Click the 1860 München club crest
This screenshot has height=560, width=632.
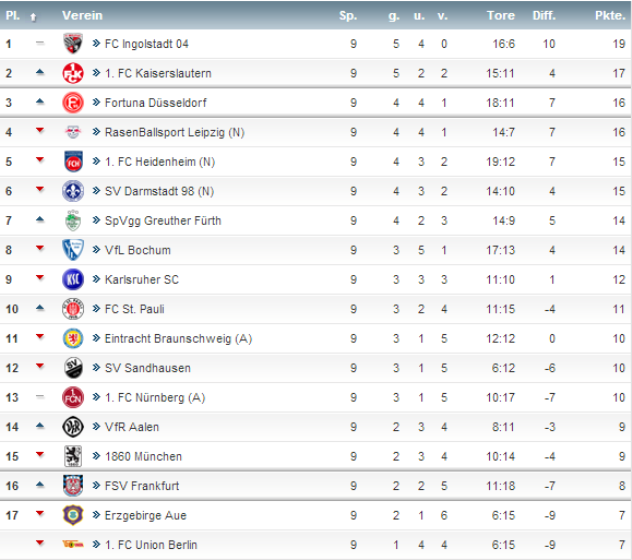[72, 456]
